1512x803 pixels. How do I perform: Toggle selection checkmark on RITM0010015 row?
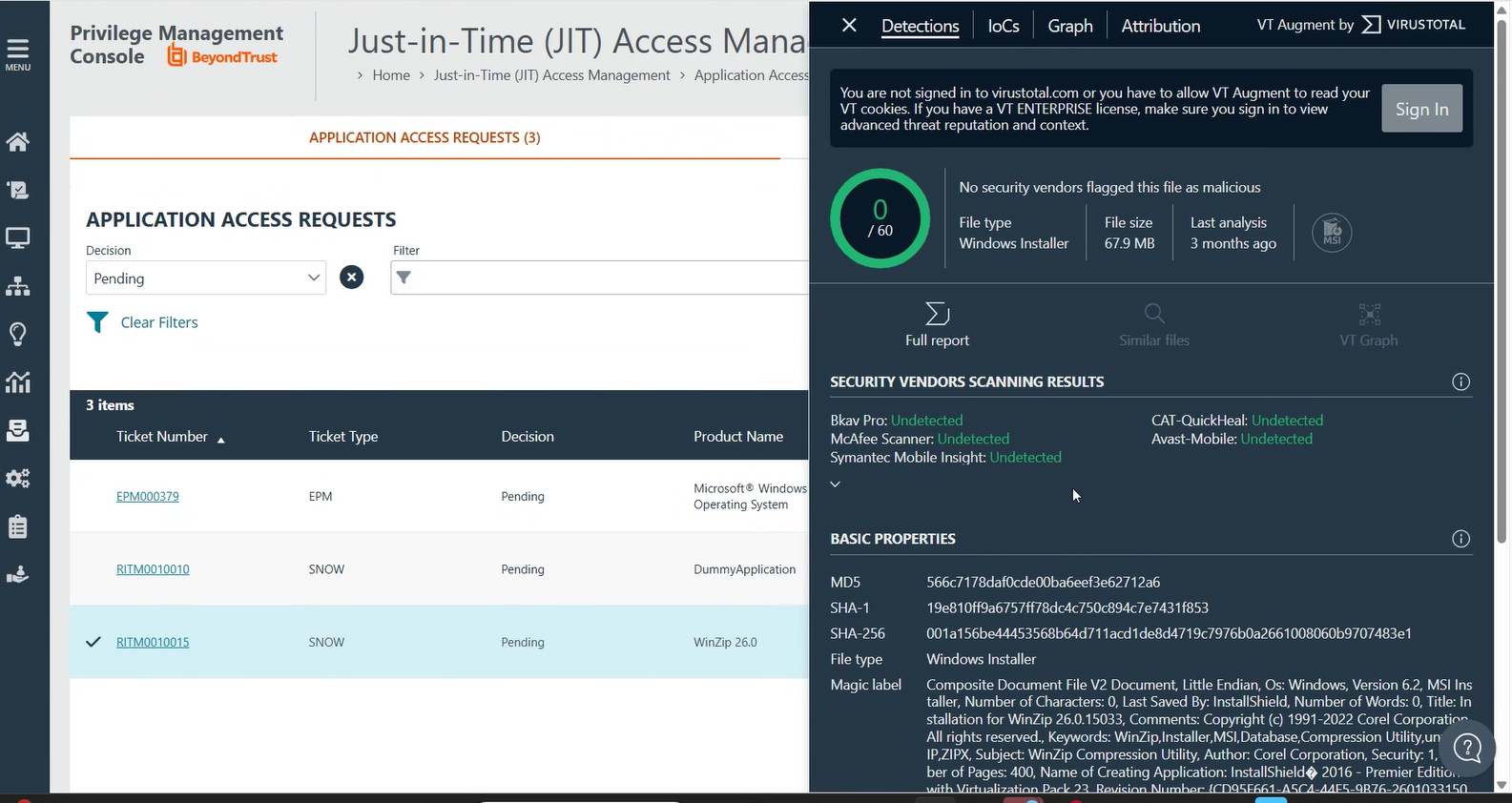click(x=93, y=642)
